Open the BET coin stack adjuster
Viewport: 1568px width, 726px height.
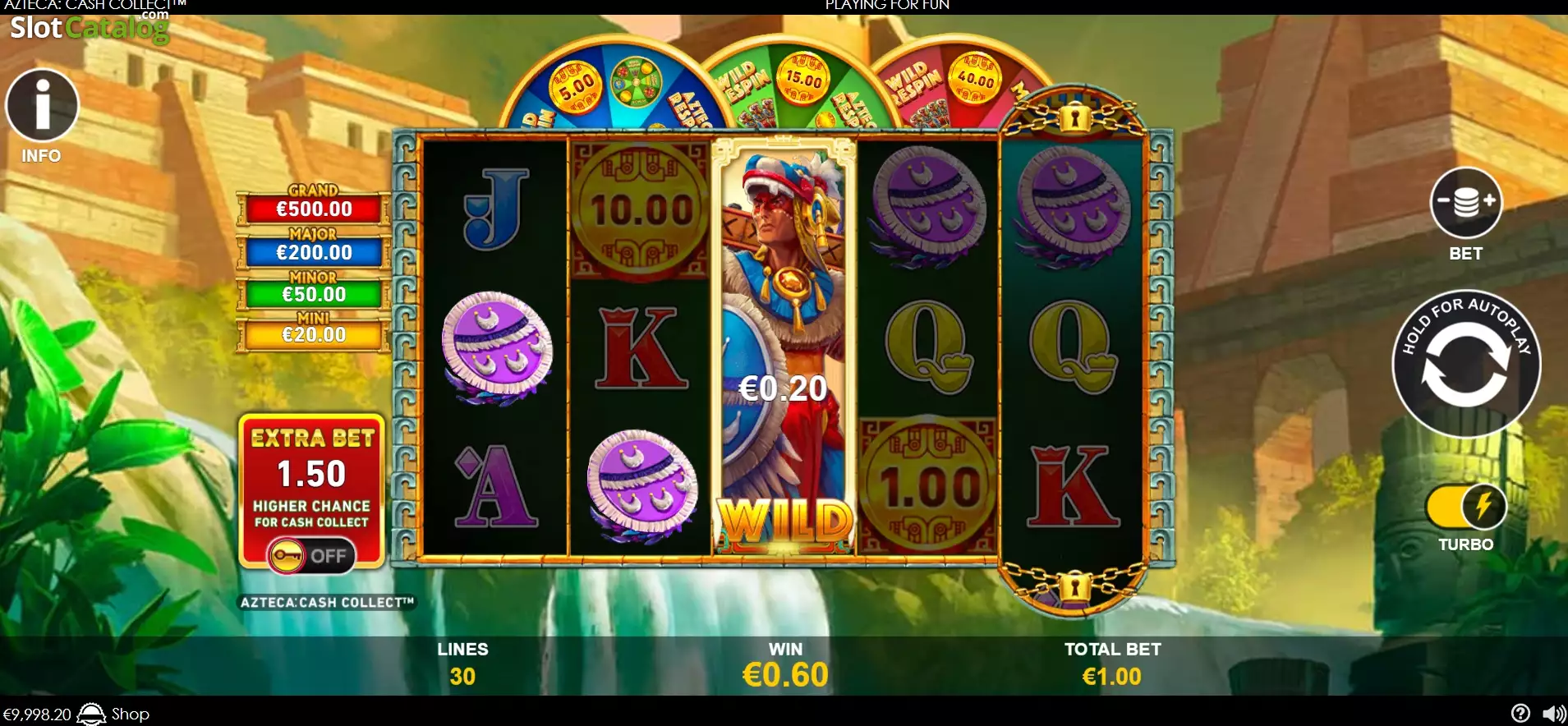1466,203
